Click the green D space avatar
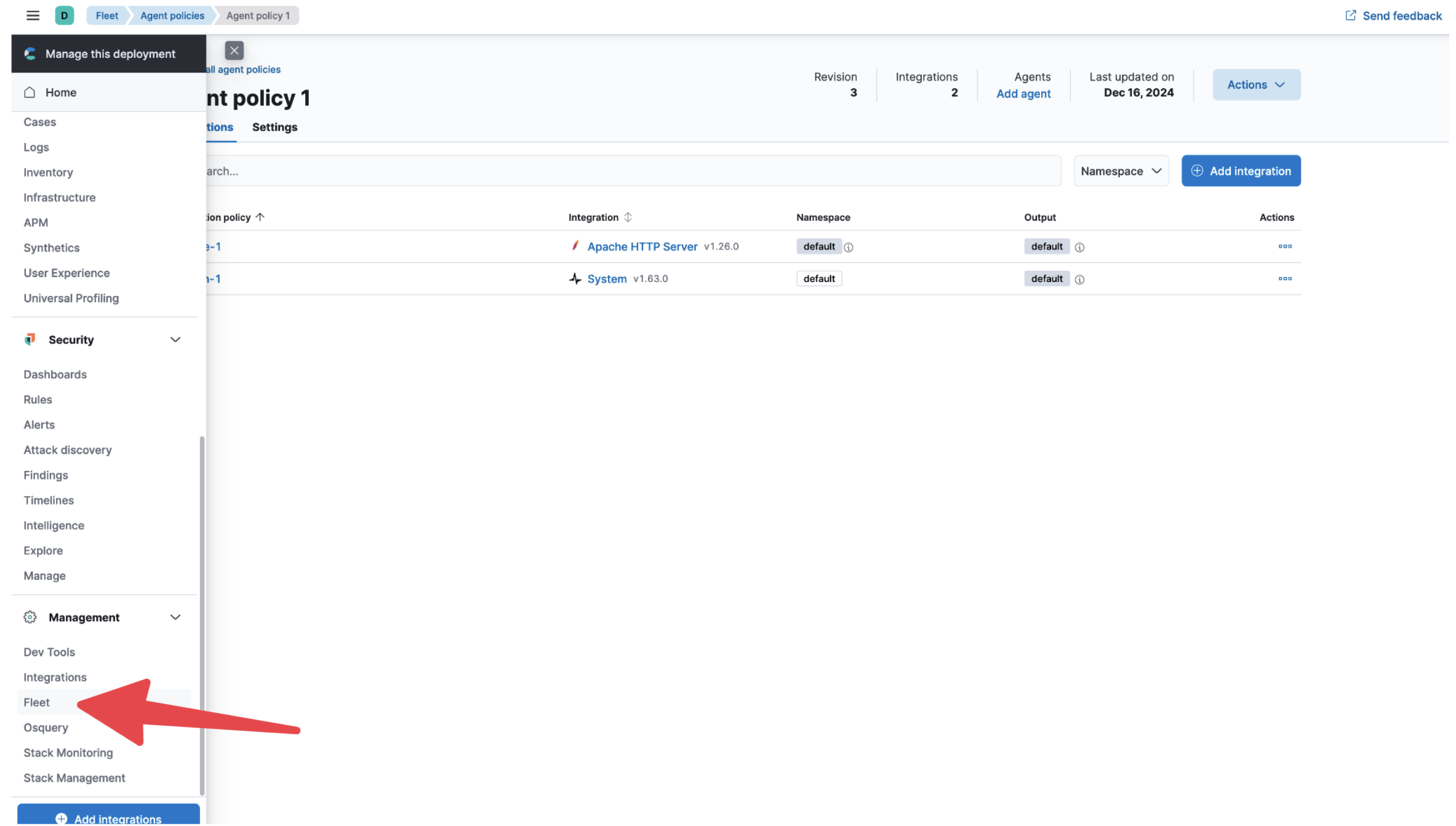Screen dimensions: 1456x826 coord(64,15)
